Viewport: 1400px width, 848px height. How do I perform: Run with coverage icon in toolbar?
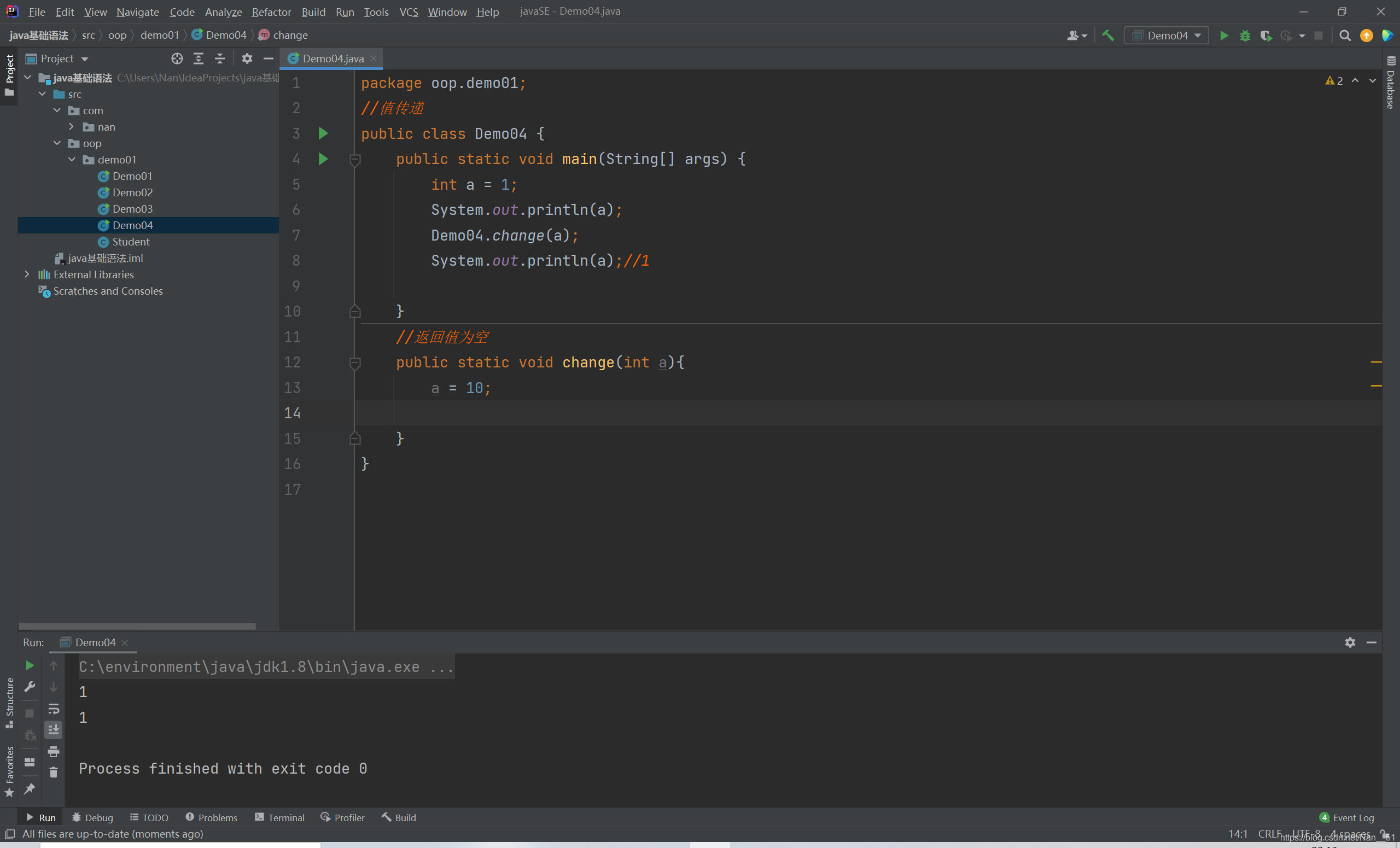pyautogui.click(x=1265, y=35)
